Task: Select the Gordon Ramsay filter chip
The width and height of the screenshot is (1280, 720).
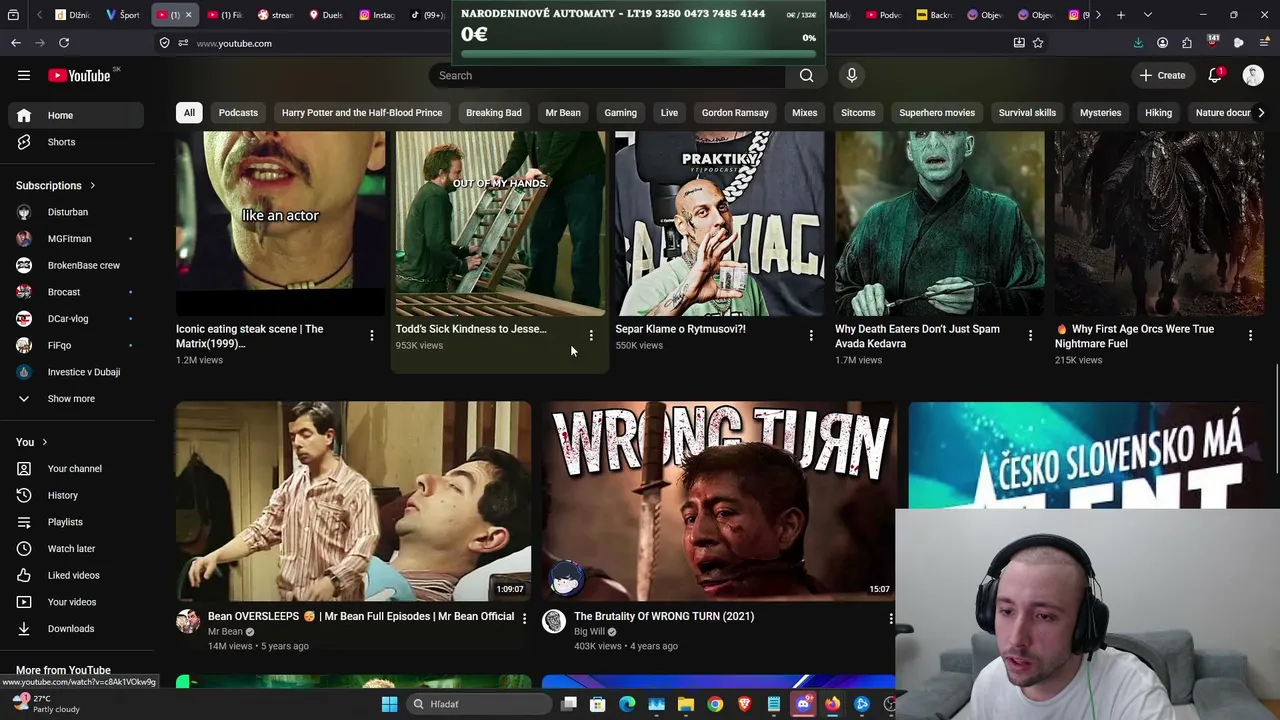Action: pyautogui.click(x=735, y=113)
